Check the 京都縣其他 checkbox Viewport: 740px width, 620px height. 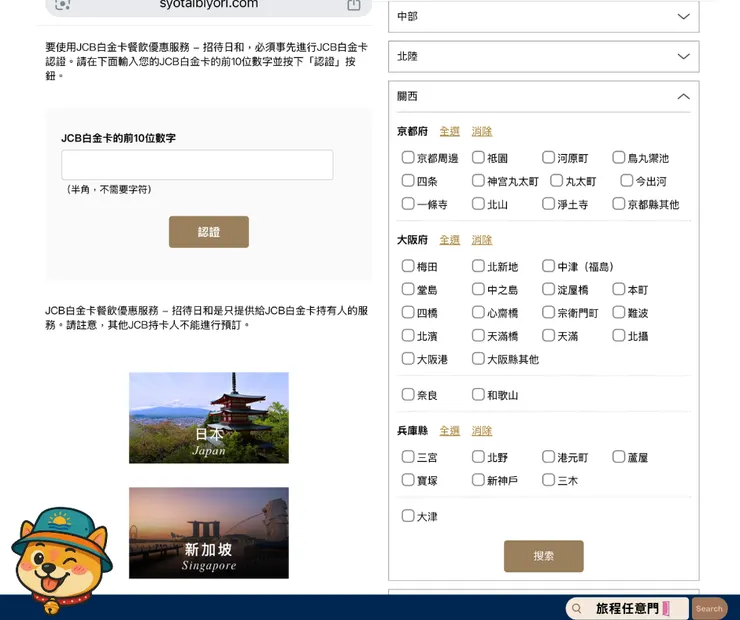[x=618, y=203]
